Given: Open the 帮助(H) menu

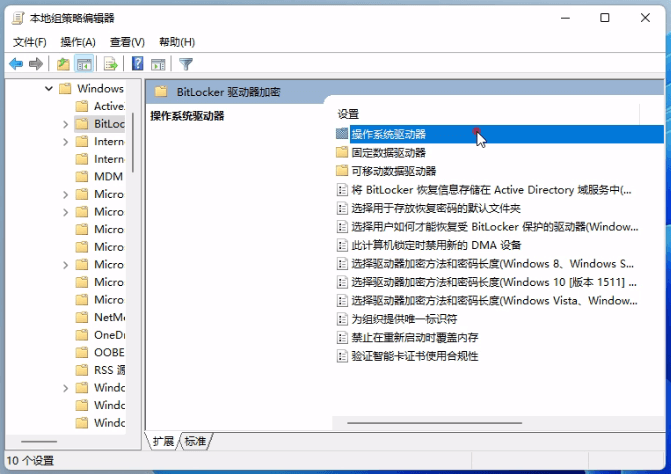Looking at the screenshot, I should [177, 42].
